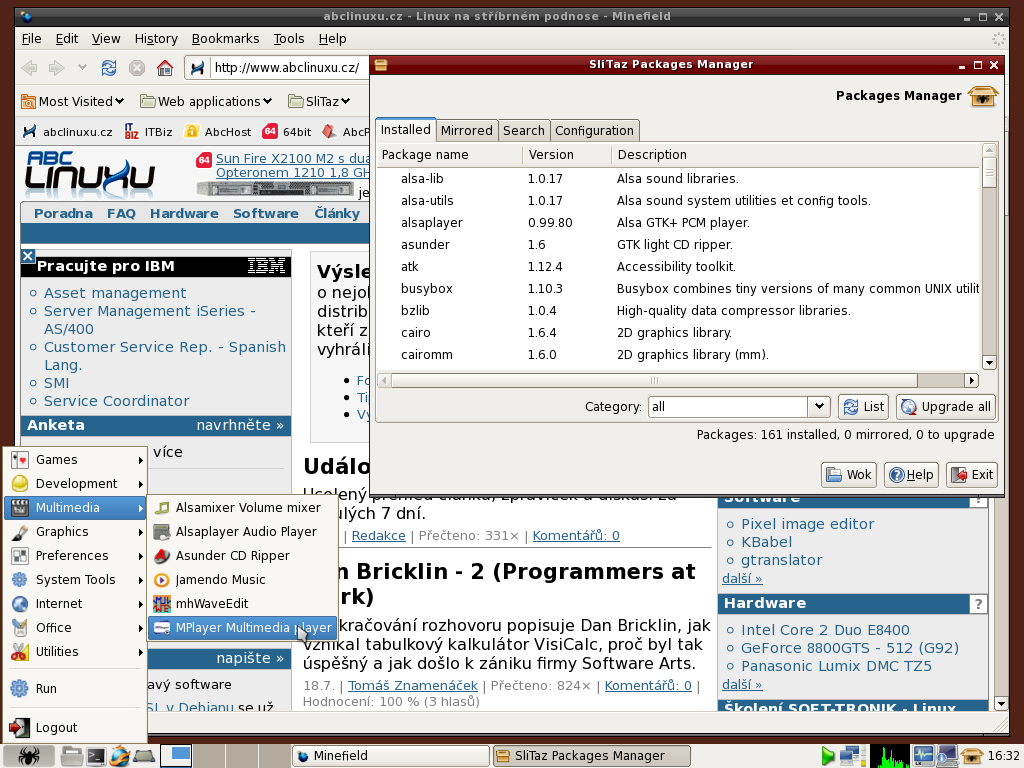Launch Alsaplayer Audio Player
The width and height of the screenshot is (1024, 768).
coord(242,532)
